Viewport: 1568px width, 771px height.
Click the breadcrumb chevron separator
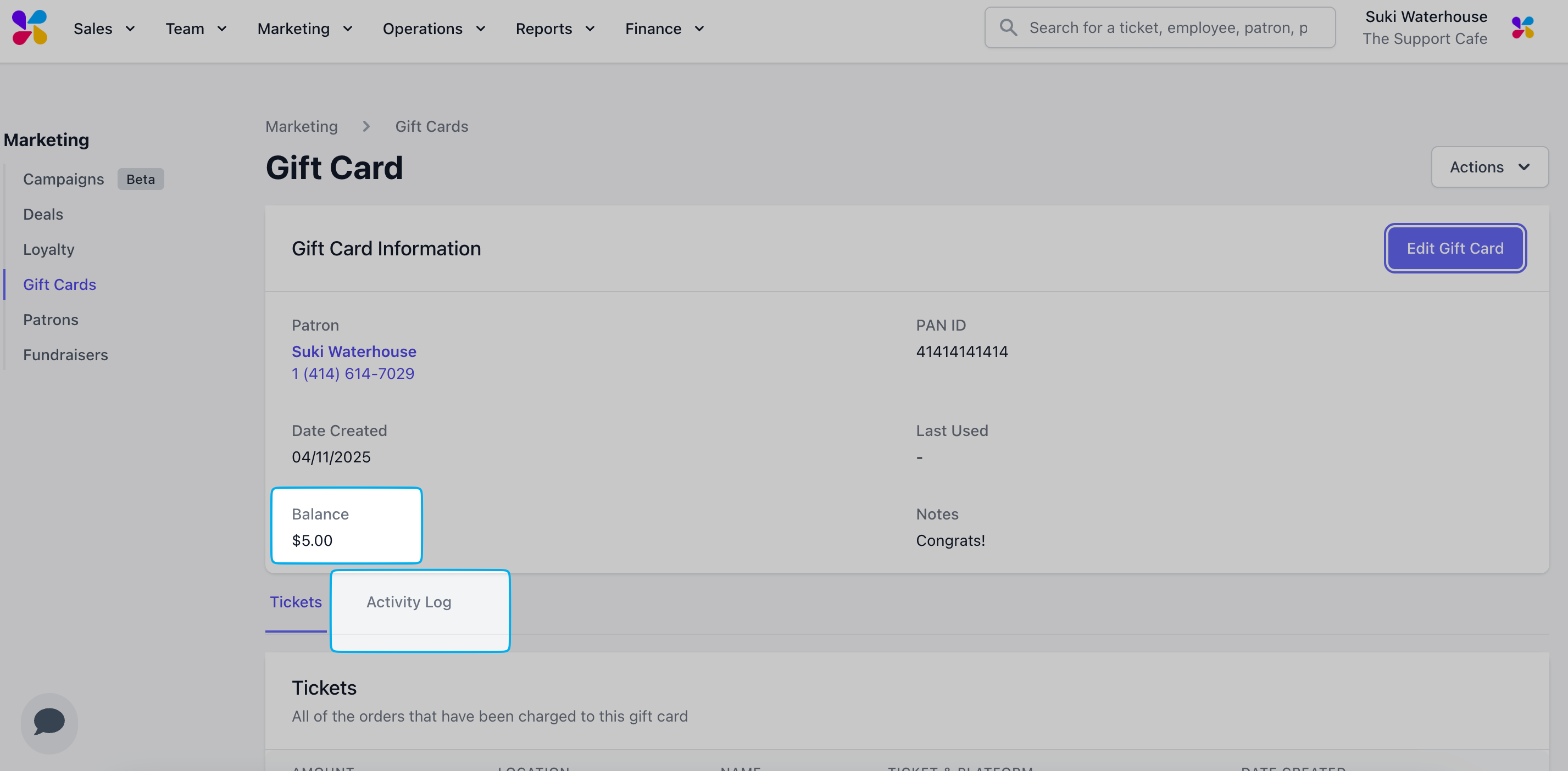pyautogui.click(x=366, y=126)
